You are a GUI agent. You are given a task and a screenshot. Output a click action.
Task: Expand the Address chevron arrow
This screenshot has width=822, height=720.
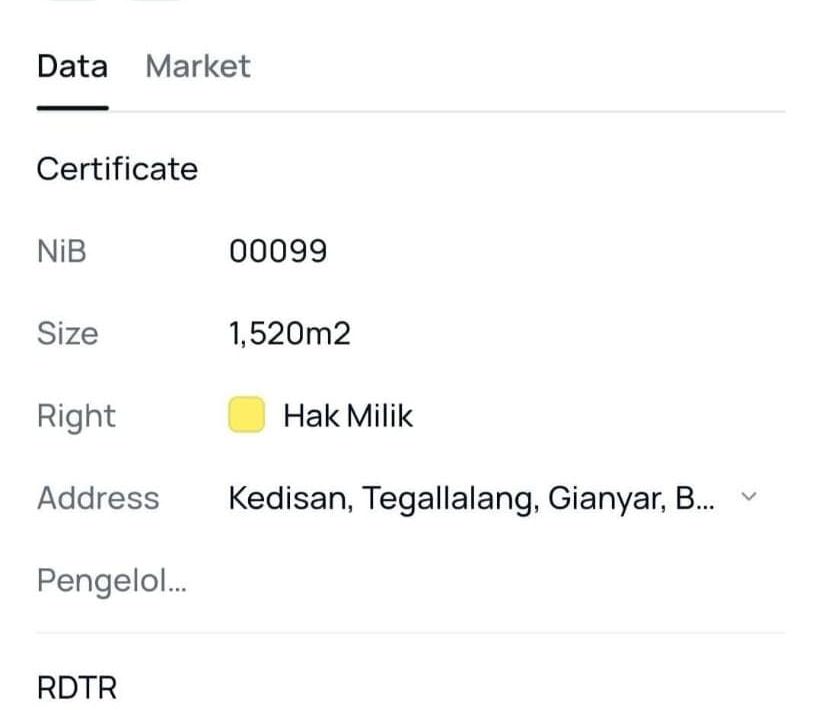749,497
